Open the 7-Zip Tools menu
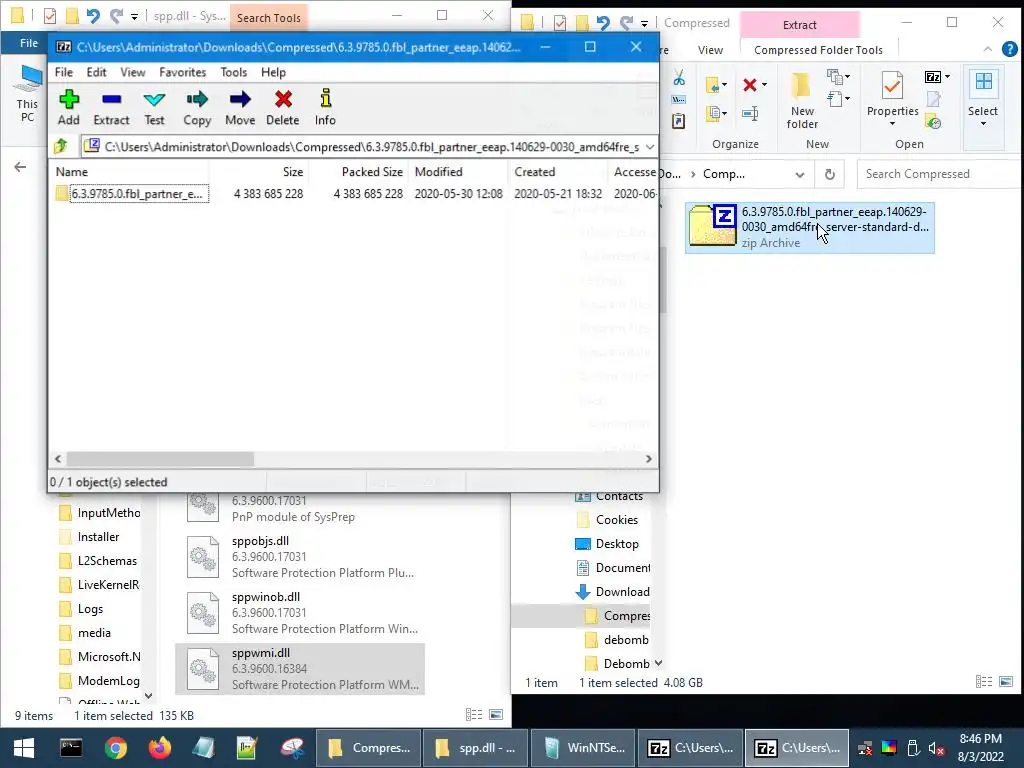Screen dimensions: 1024x768 [x=233, y=72]
